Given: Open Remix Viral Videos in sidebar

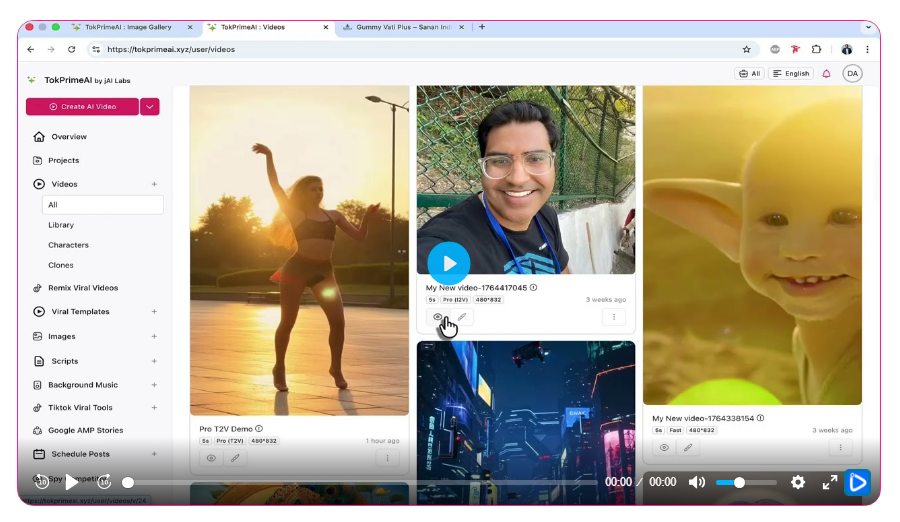Looking at the screenshot, I should (x=82, y=288).
